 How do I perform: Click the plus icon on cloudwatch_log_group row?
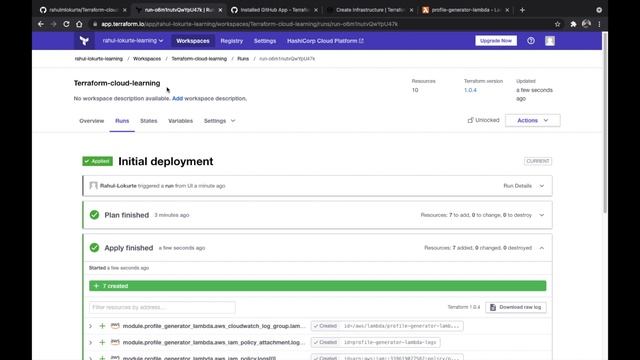click(102, 326)
